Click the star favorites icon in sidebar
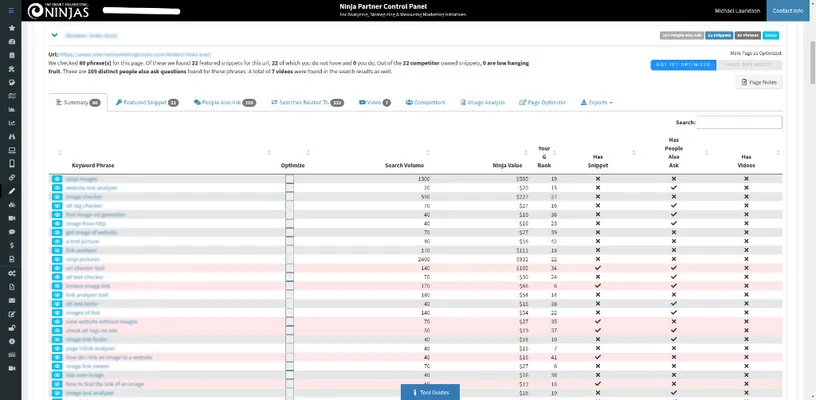The image size is (816, 400). point(11,28)
